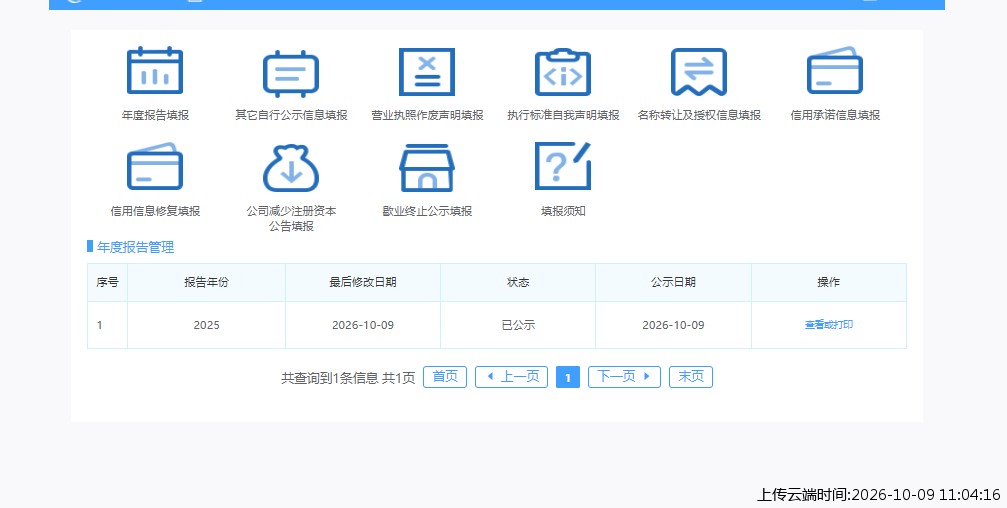1007x508 pixels.
Task: Click the 公示日期 cell 2026-10-09
Action: [x=673, y=325]
